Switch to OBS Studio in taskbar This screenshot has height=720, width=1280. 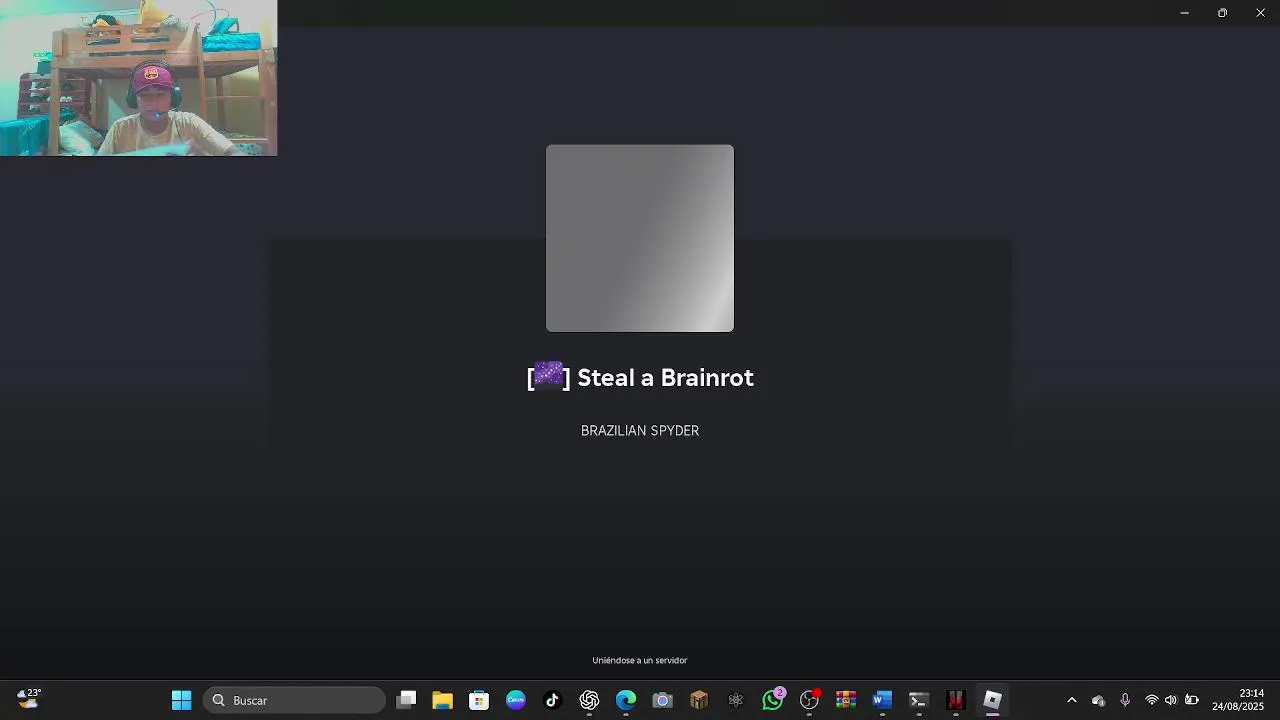point(809,700)
